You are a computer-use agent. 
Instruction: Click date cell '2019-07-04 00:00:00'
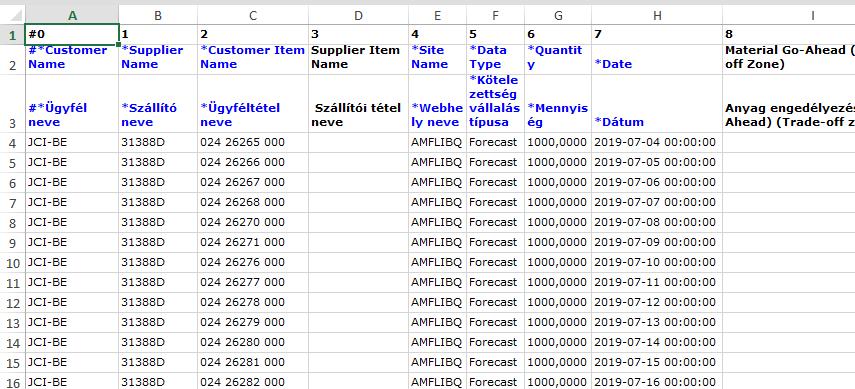(657, 142)
